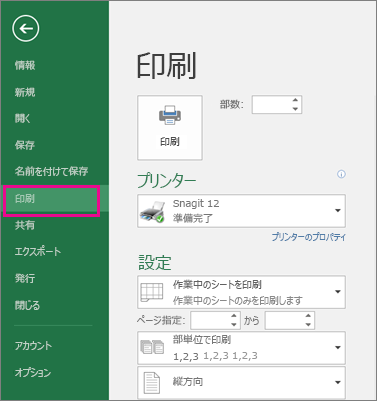Click the printer icon on the 印刷 button
377x401 pixels.
pos(170,115)
